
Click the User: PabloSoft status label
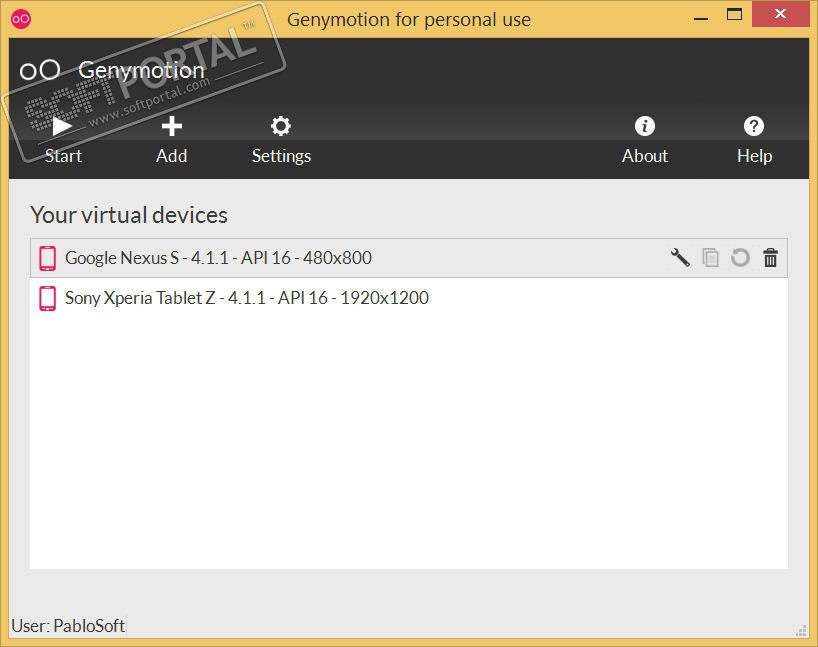[68, 626]
